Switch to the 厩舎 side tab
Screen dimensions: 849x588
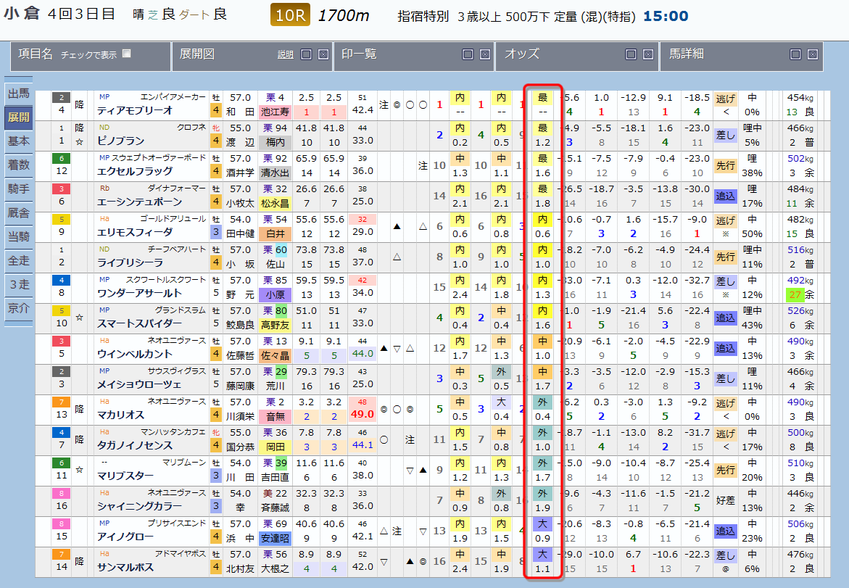(18, 213)
